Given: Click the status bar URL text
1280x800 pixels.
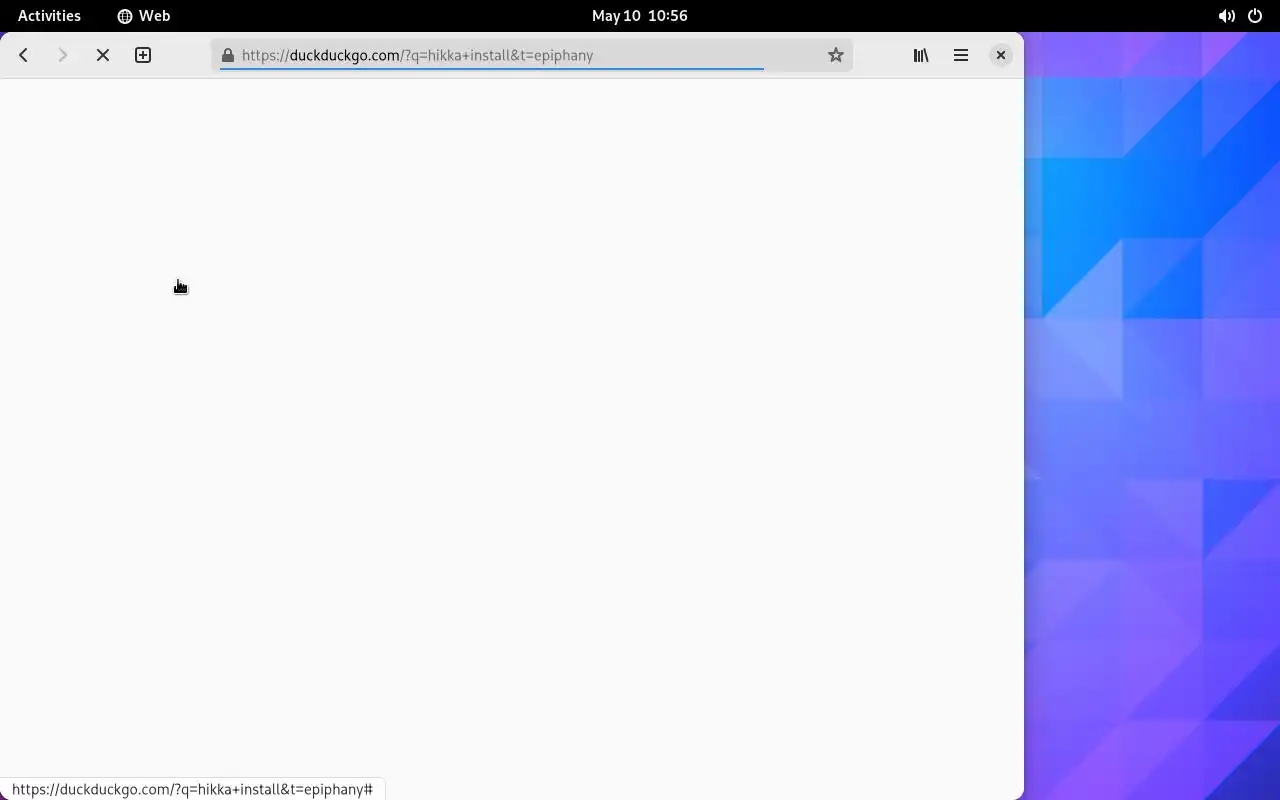Looking at the screenshot, I should 192,789.
